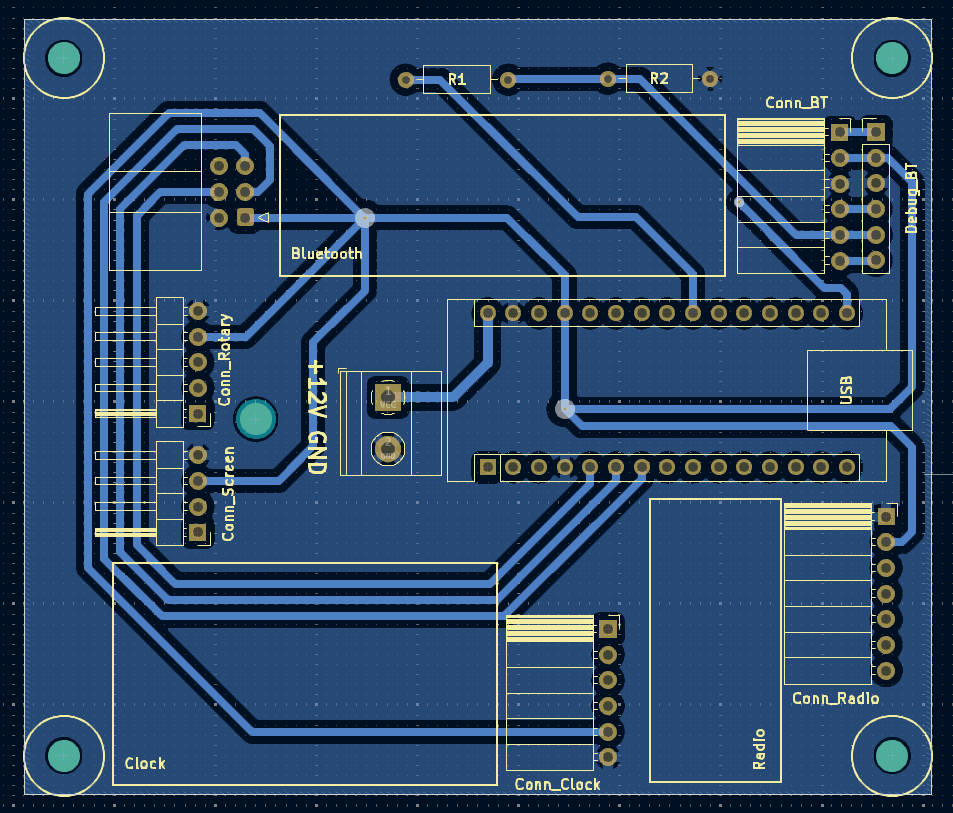Select the Conn_Clock label
This screenshot has height=813, width=953.
(x=557, y=784)
